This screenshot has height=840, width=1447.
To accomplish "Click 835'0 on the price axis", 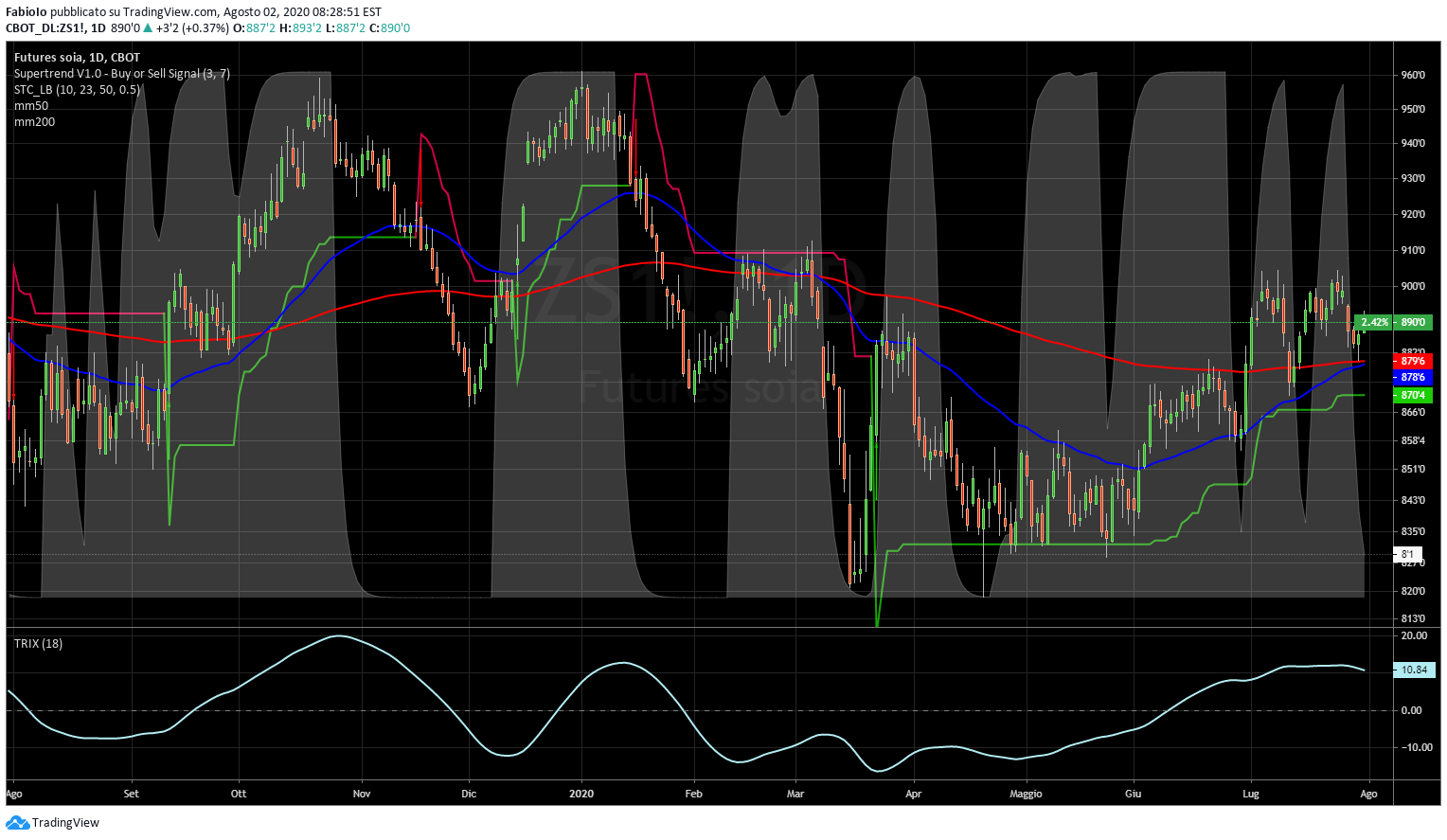I will [1413, 531].
